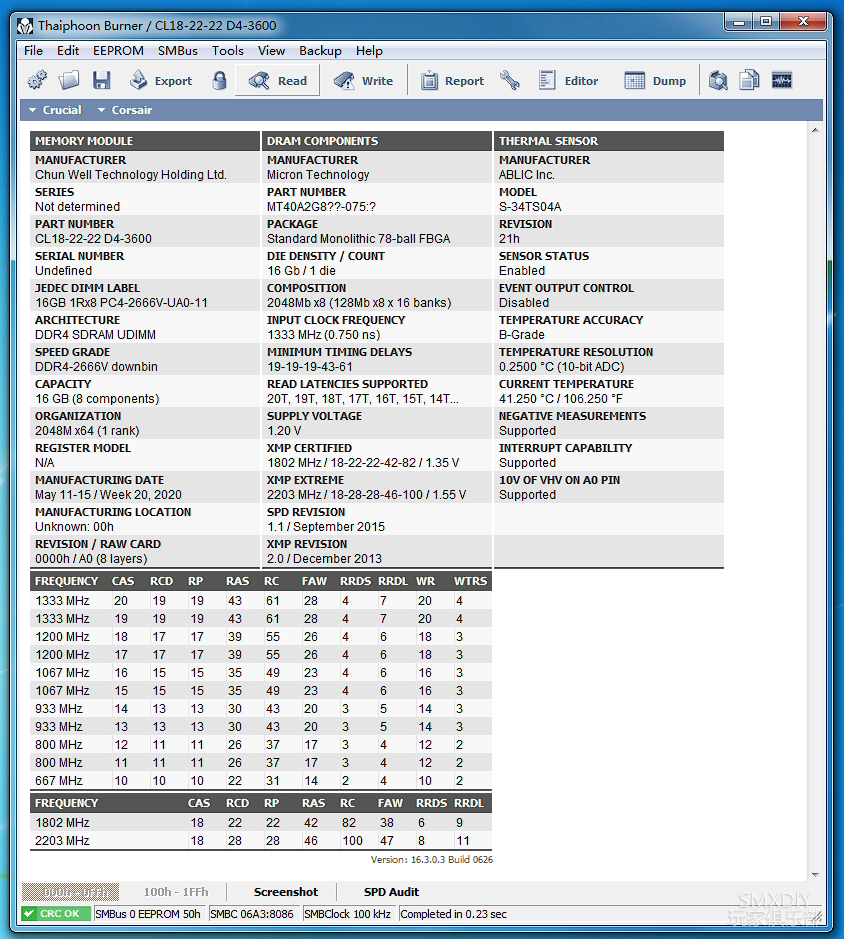The height and width of the screenshot is (939, 844).
Task: Click 'Completed in 0.23 sec' status text
Action: click(453, 914)
